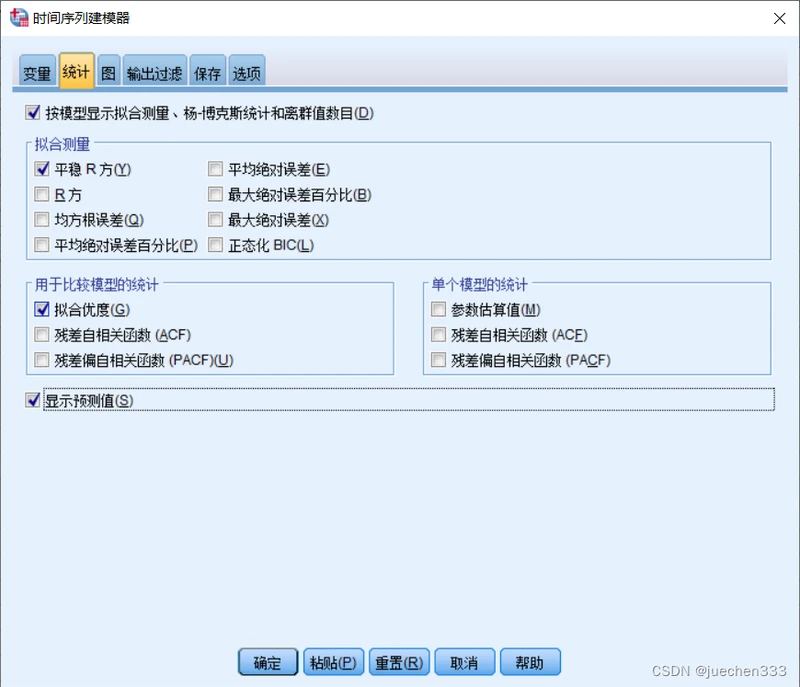
Task: Toggle 按模型显示拟合测量 checkbox
Action: [x=33, y=113]
